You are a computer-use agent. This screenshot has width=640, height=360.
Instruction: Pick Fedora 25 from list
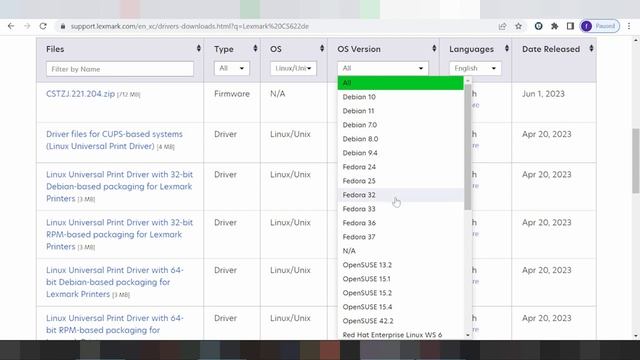pos(400,181)
